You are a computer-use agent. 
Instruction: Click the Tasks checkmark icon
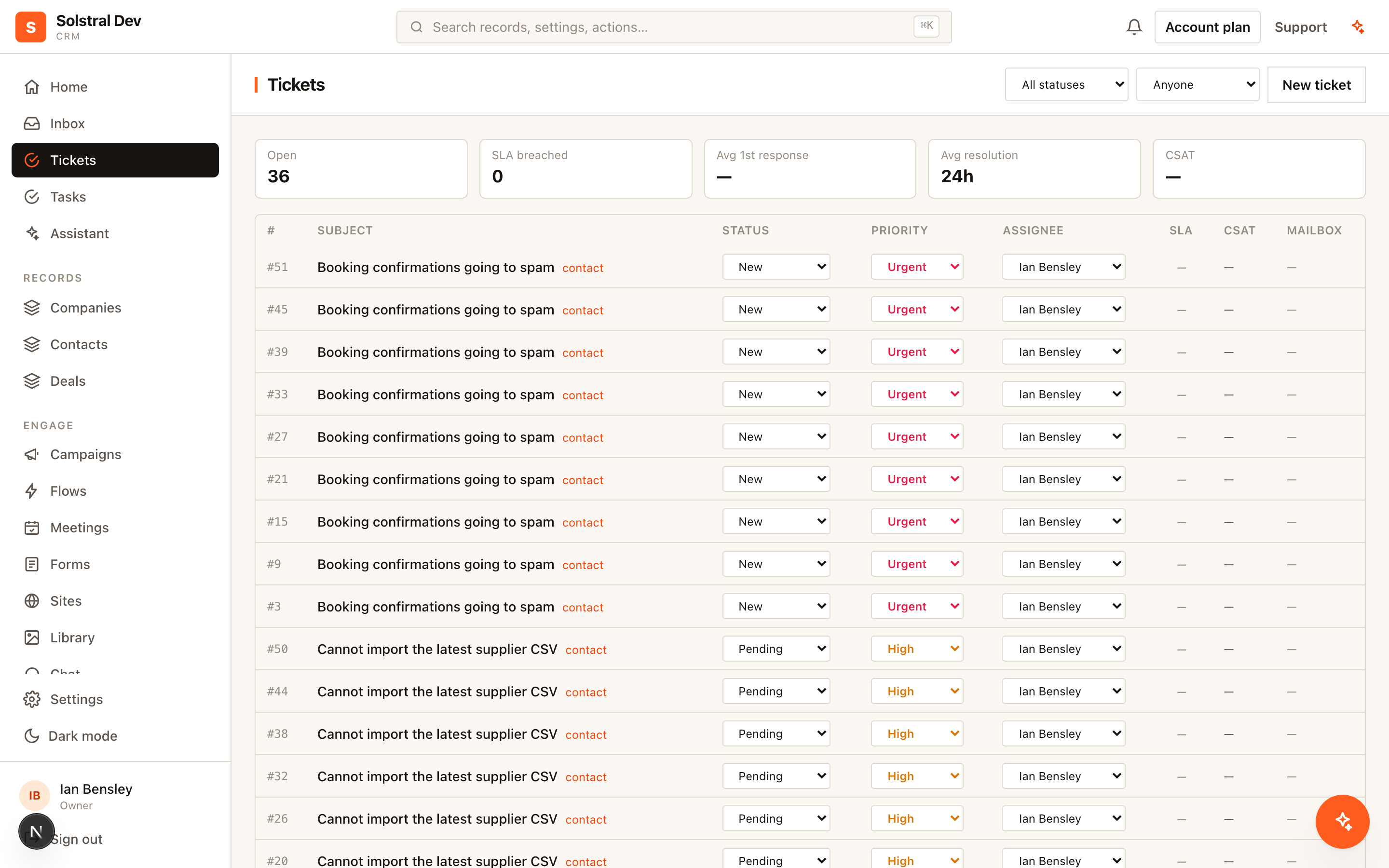32,197
